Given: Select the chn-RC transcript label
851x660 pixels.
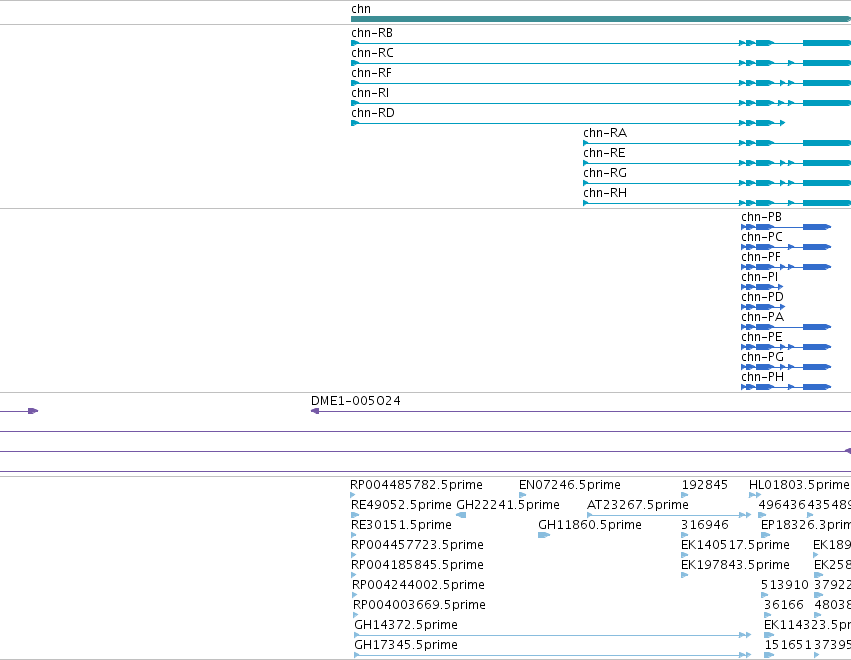Looking at the screenshot, I should tap(372, 53).
